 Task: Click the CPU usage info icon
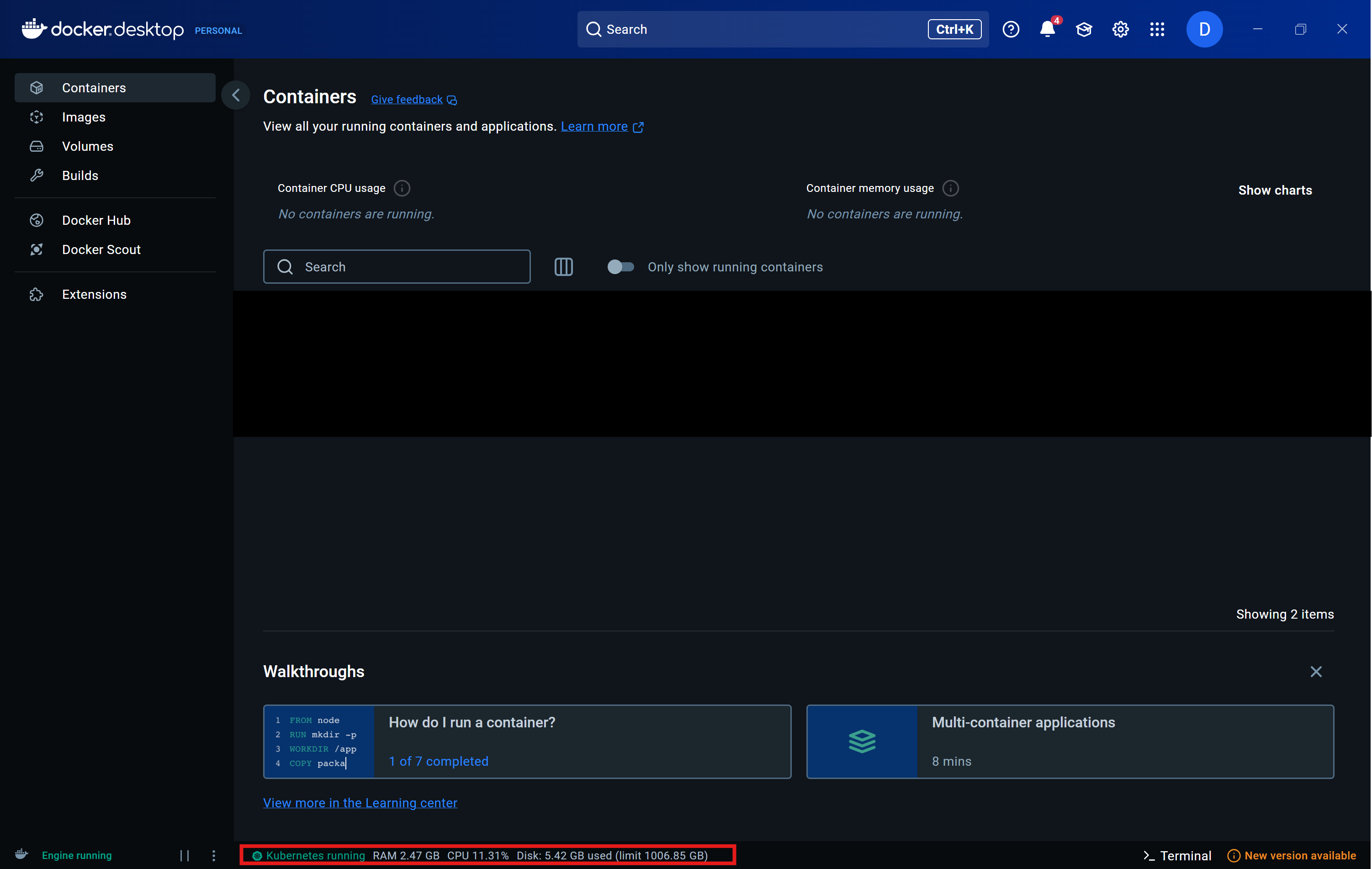pyautogui.click(x=402, y=188)
